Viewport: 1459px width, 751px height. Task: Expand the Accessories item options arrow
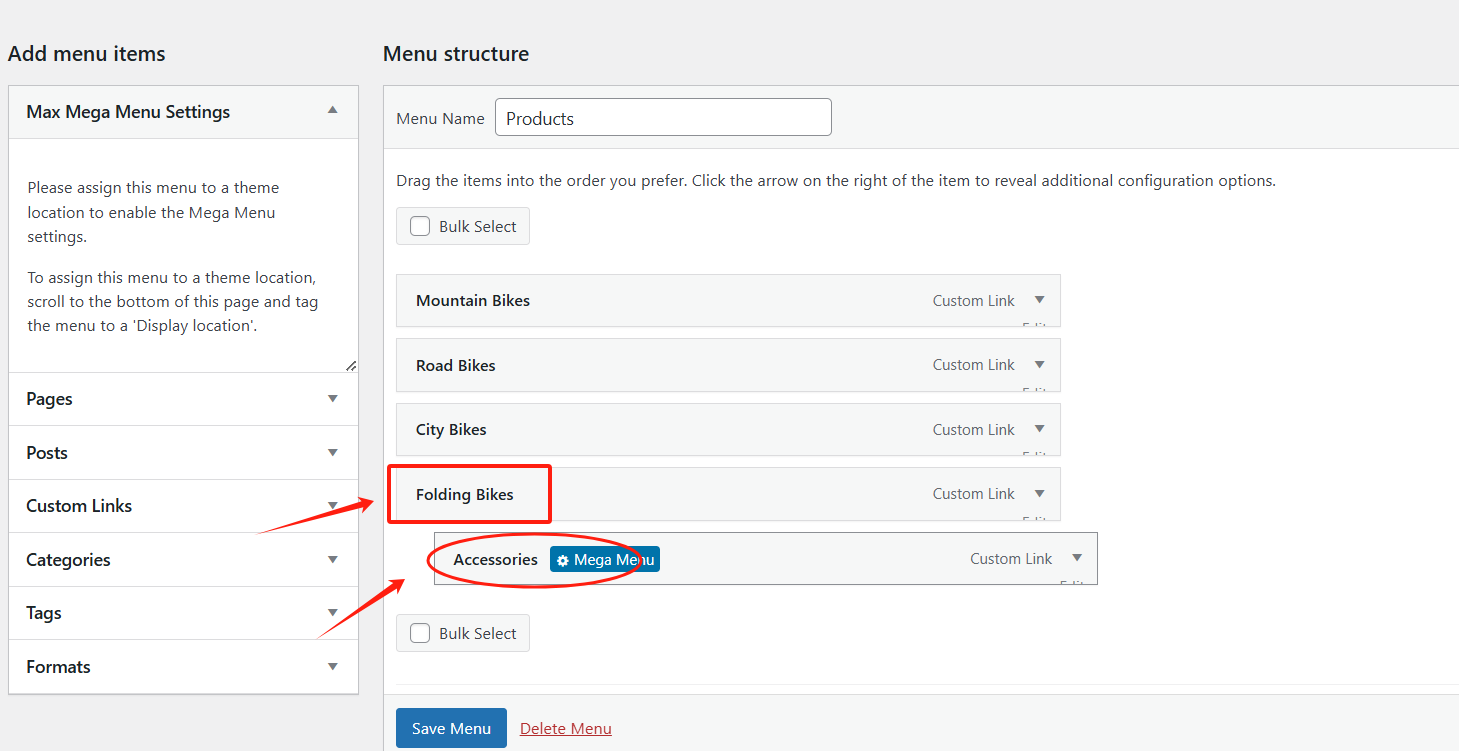[1077, 558]
